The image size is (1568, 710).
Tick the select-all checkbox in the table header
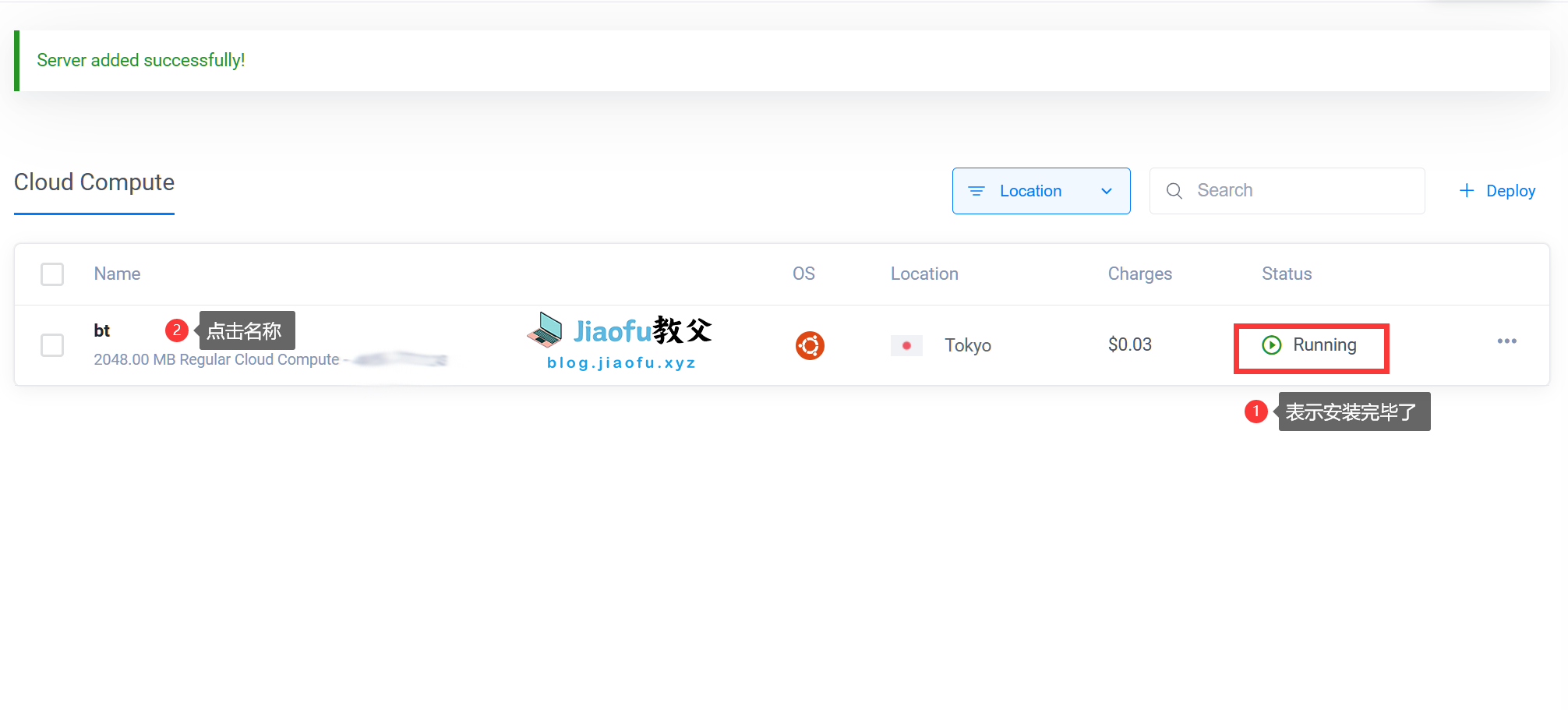click(52, 274)
